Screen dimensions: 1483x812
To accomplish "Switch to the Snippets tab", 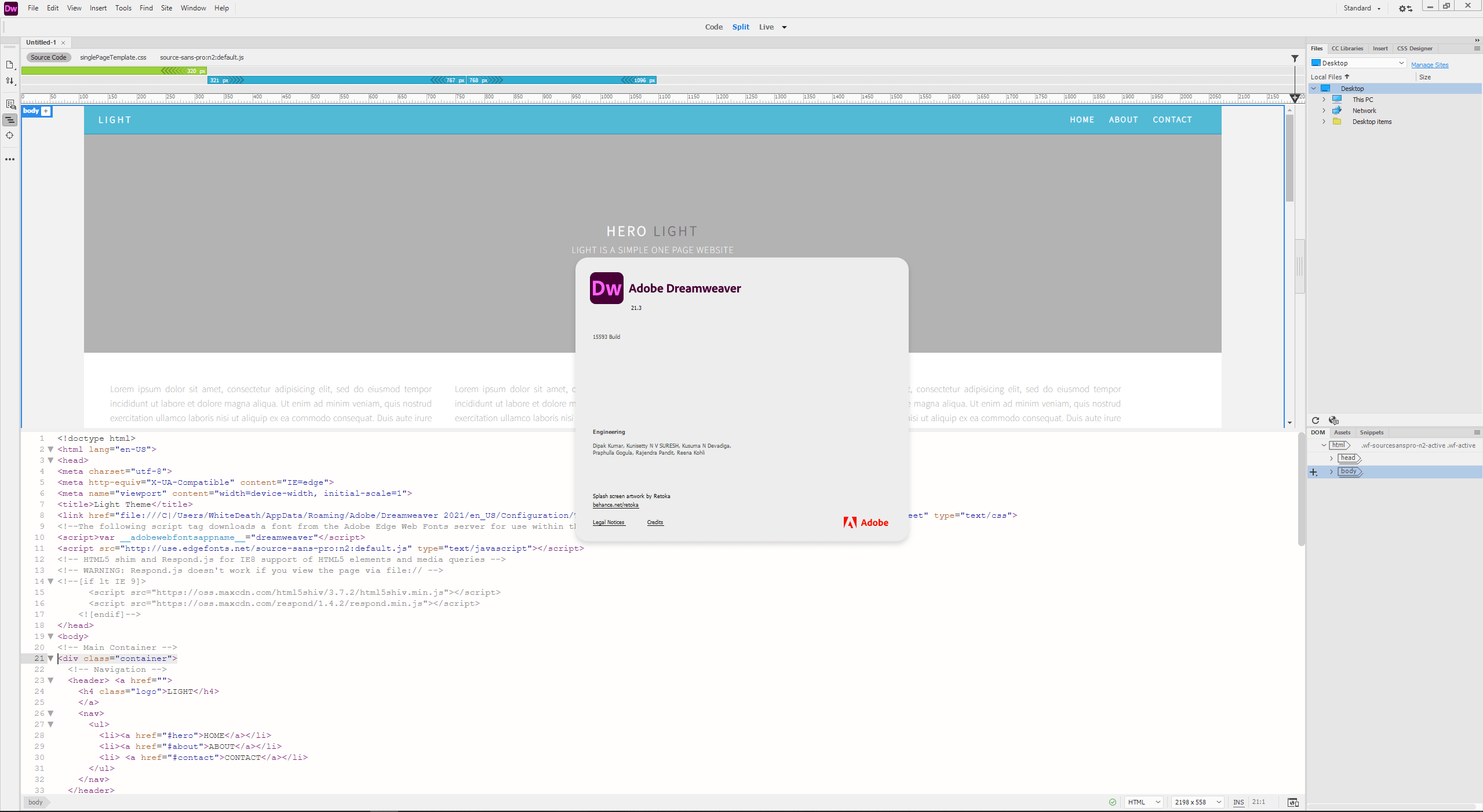I will (1371, 433).
